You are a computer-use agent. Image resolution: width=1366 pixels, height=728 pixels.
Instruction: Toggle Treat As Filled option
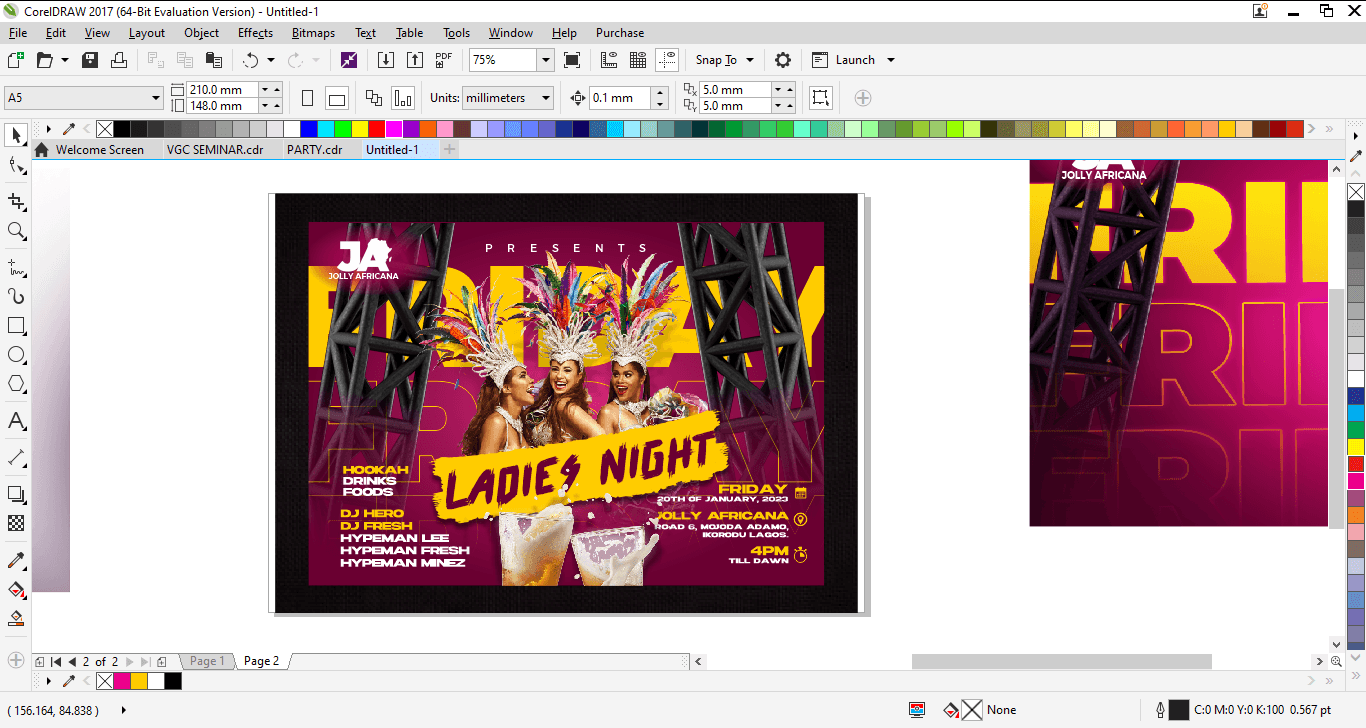[x=820, y=98]
